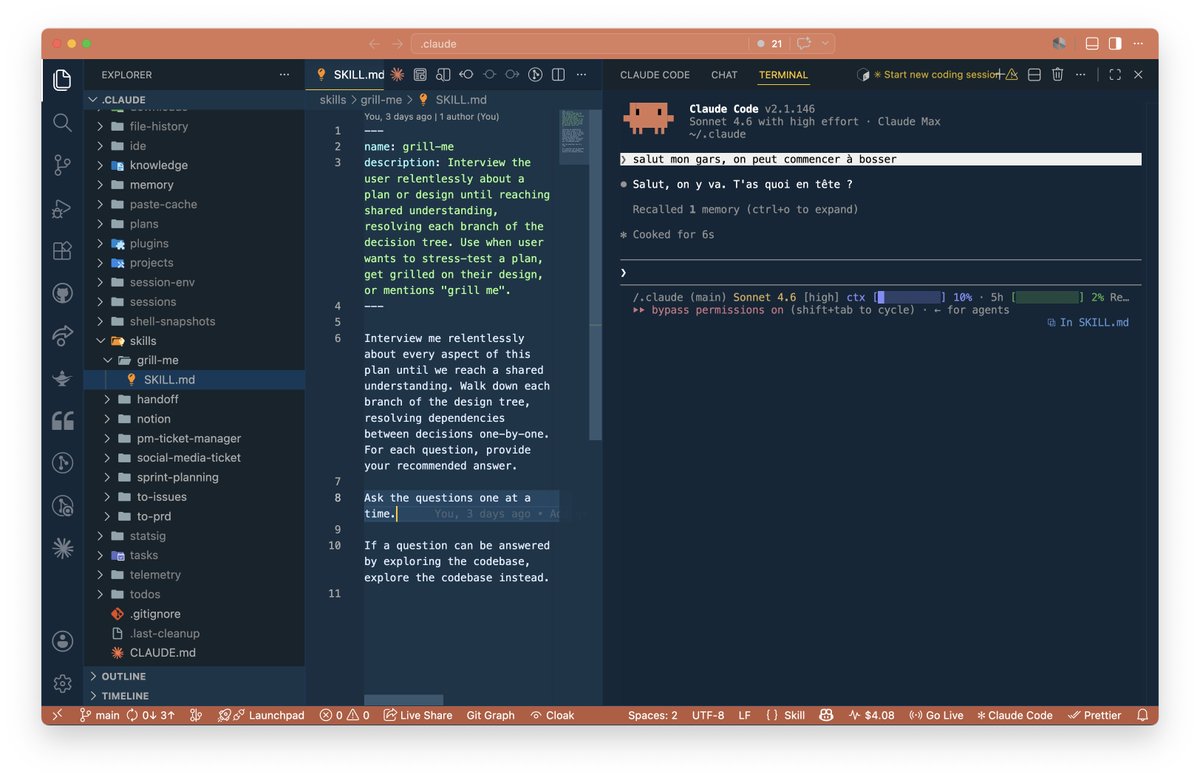The image size is (1200, 780).
Task: Start Live Share from status bar
Action: coord(418,715)
